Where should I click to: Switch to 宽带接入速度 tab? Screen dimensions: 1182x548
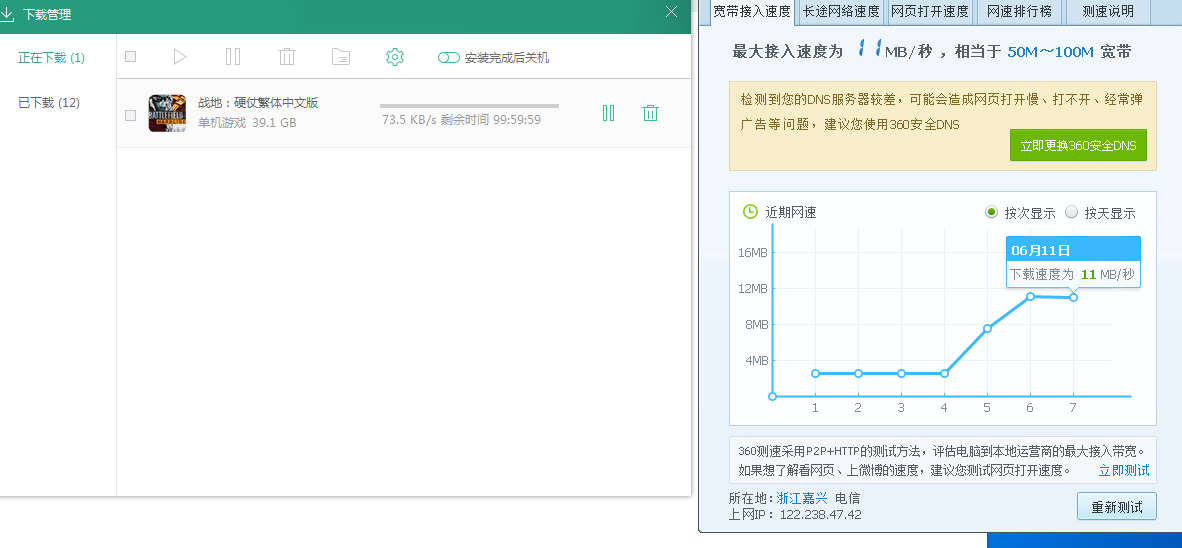tap(752, 11)
